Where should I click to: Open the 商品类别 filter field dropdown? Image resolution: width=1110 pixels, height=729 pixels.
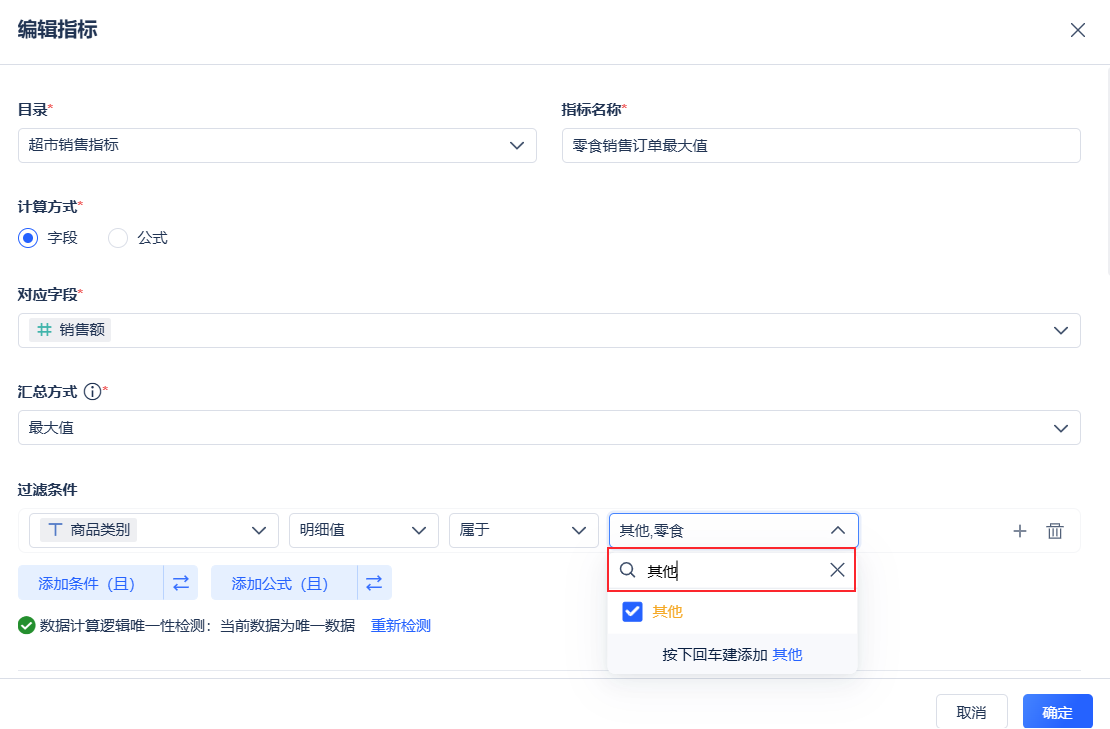pyautogui.click(x=154, y=530)
